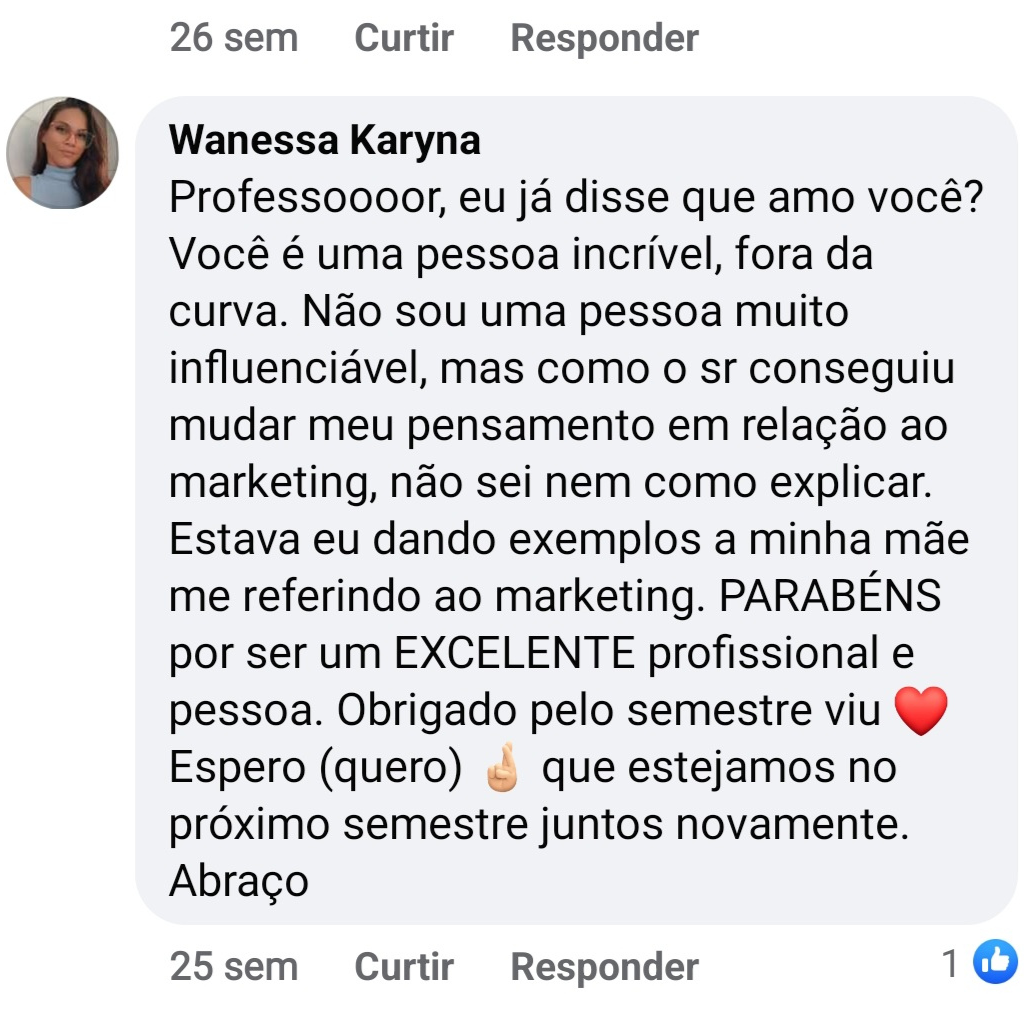View the reaction count number 1
This screenshot has height=1024, width=1024.
pyautogui.click(x=950, y=963)
